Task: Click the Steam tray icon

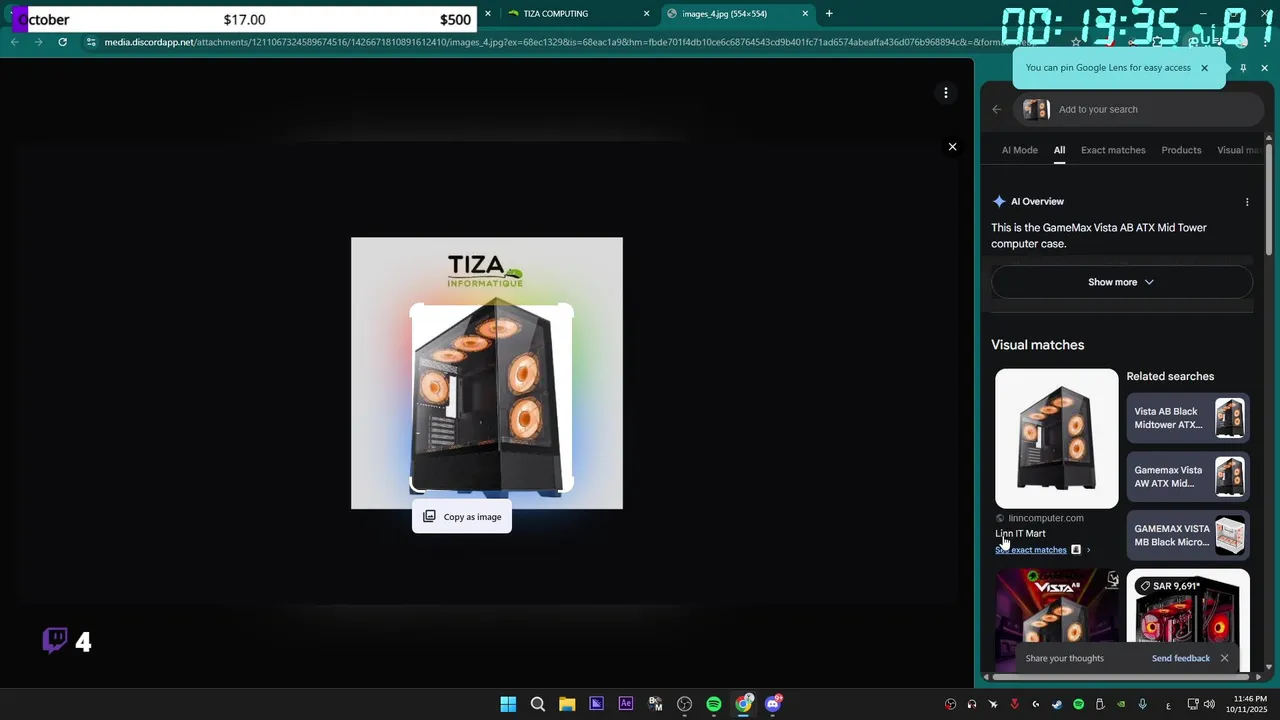Action: [1057, 704]
